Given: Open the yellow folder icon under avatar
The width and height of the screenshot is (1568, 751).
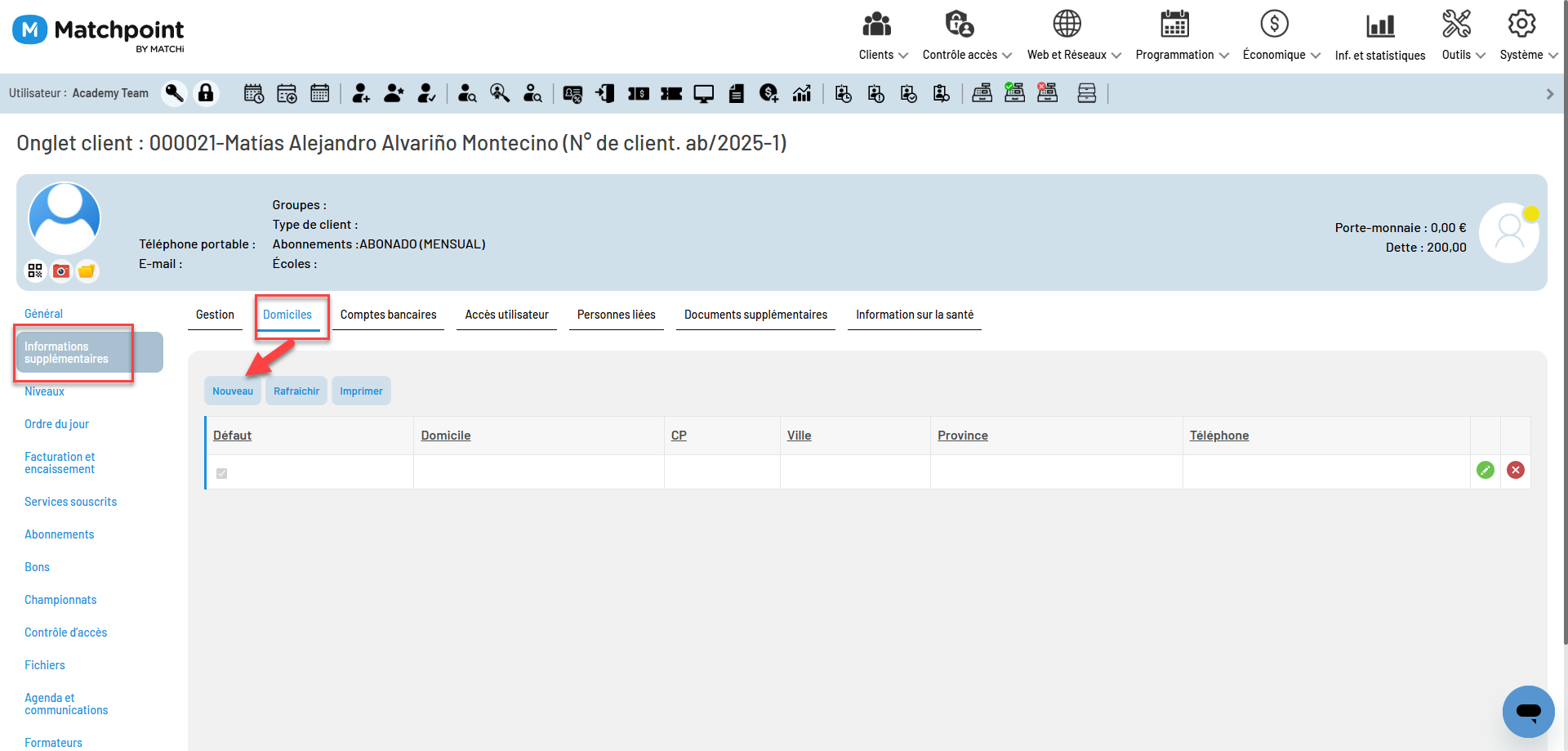Looking at the screenshot, I should click(87, 270).
